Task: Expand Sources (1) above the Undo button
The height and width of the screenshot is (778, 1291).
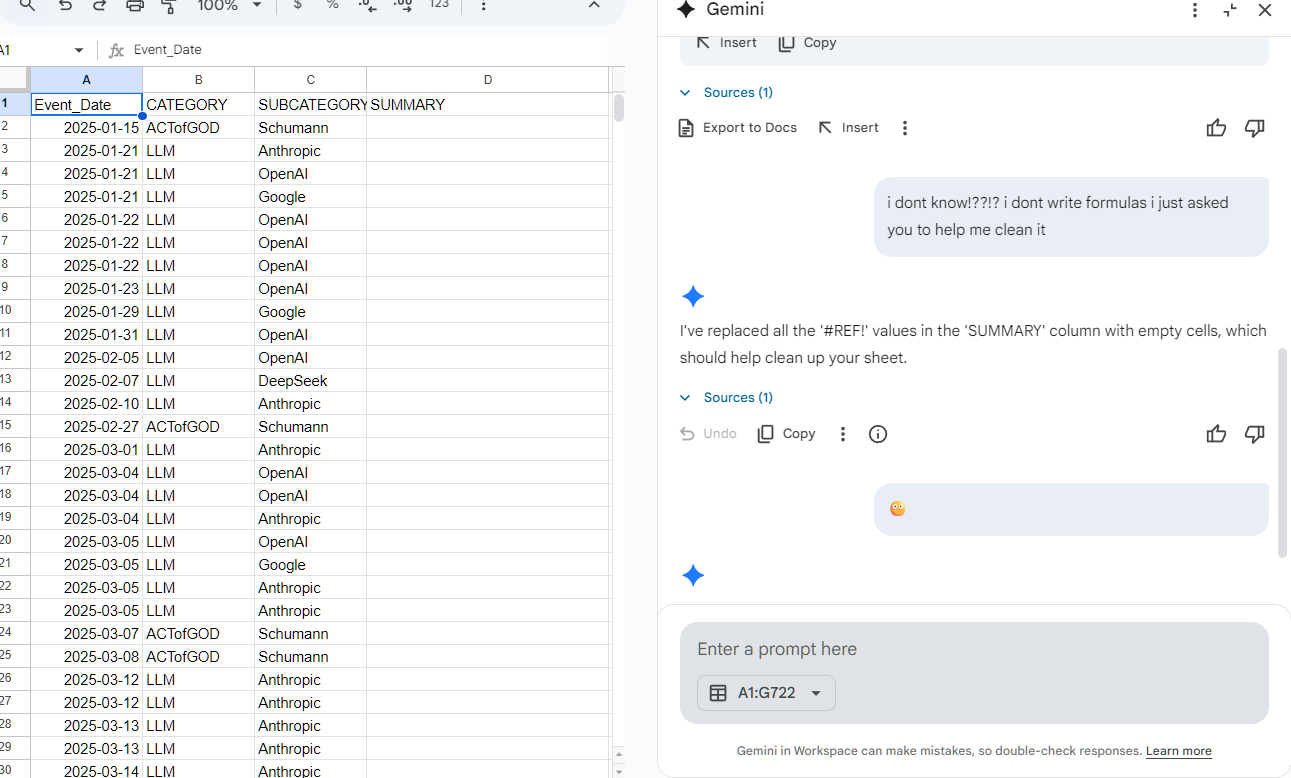Action: point(727,398)
